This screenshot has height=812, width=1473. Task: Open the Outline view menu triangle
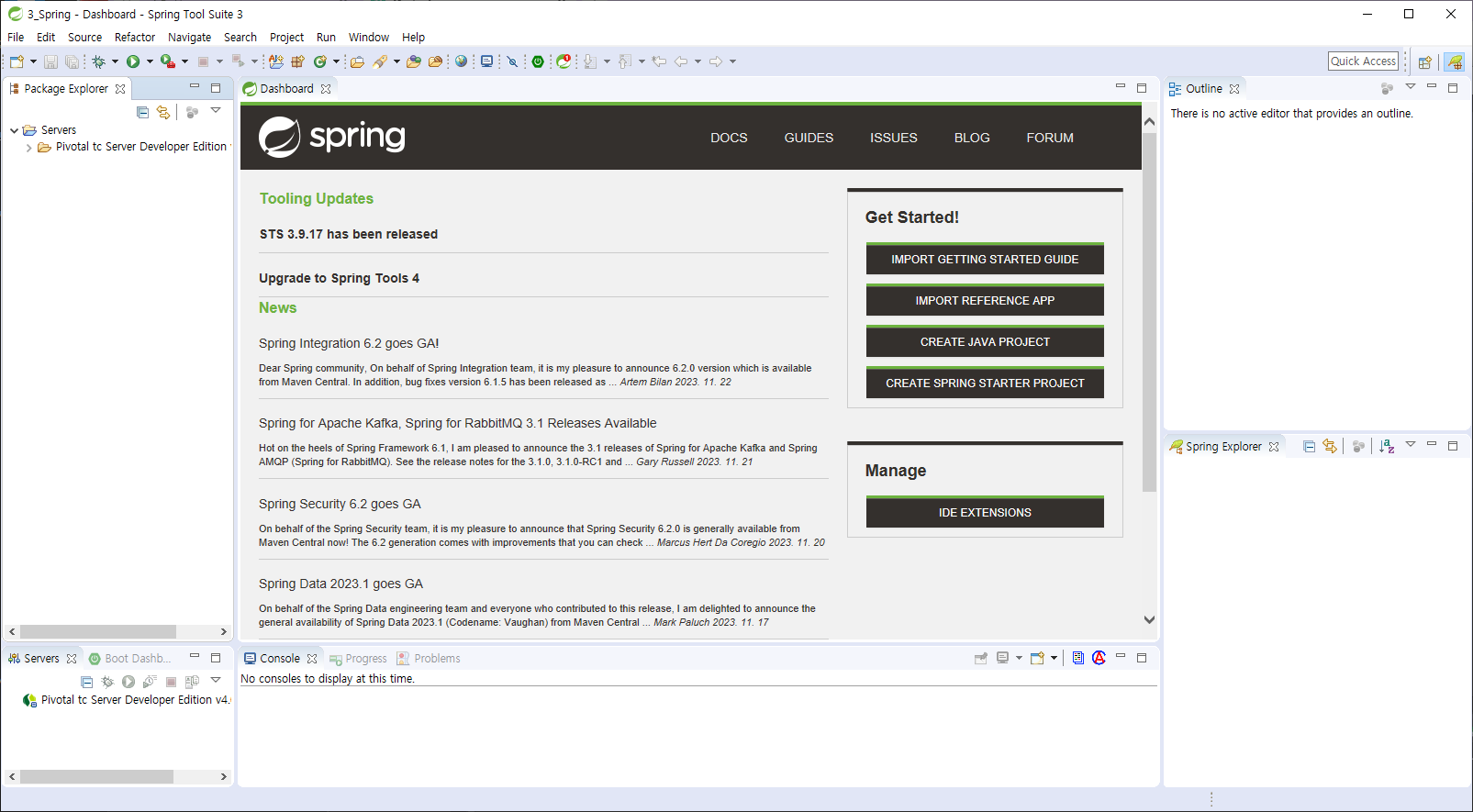1411,87
